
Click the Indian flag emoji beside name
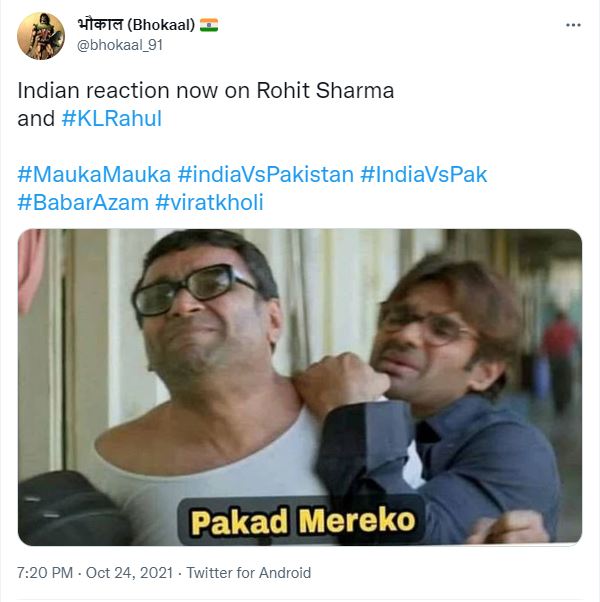tap(209, 25)
